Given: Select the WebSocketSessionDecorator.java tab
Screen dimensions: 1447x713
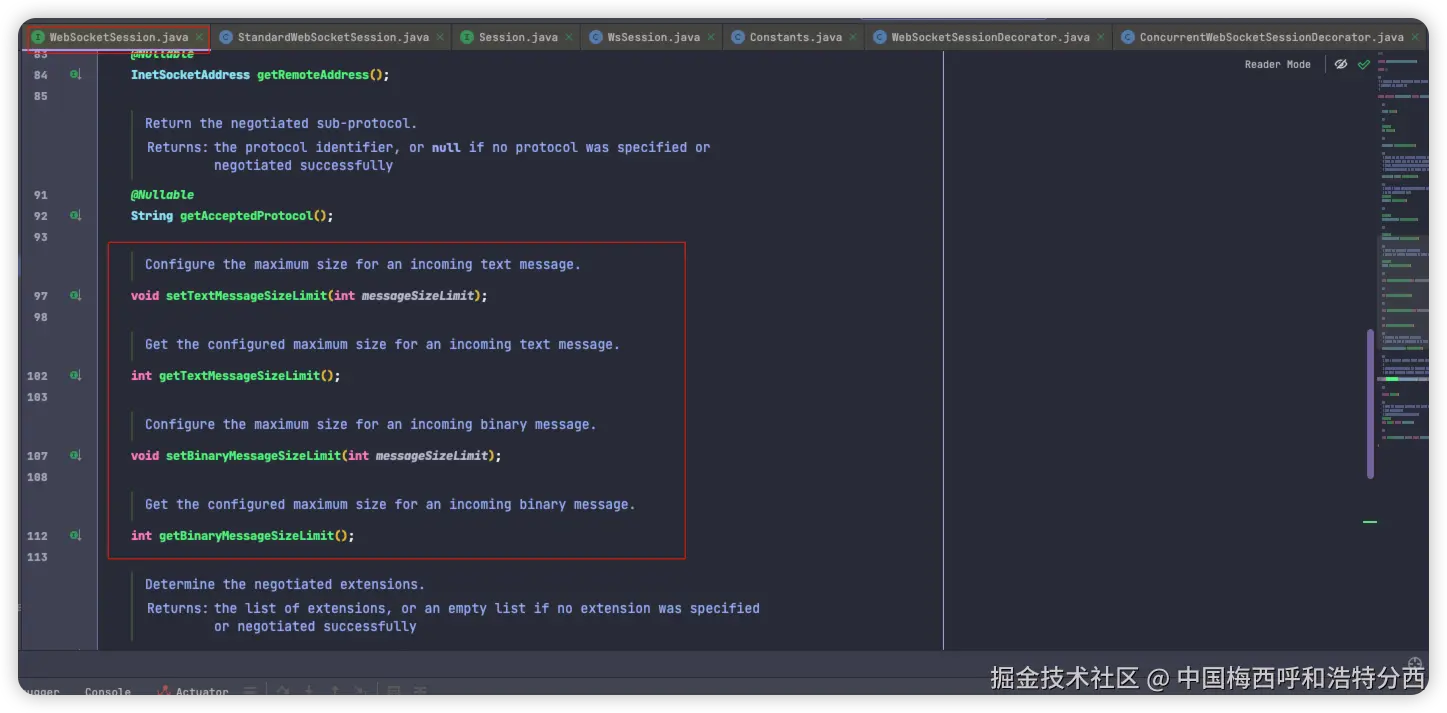Looking at the screenshot, I should click(x=990, y=37).
